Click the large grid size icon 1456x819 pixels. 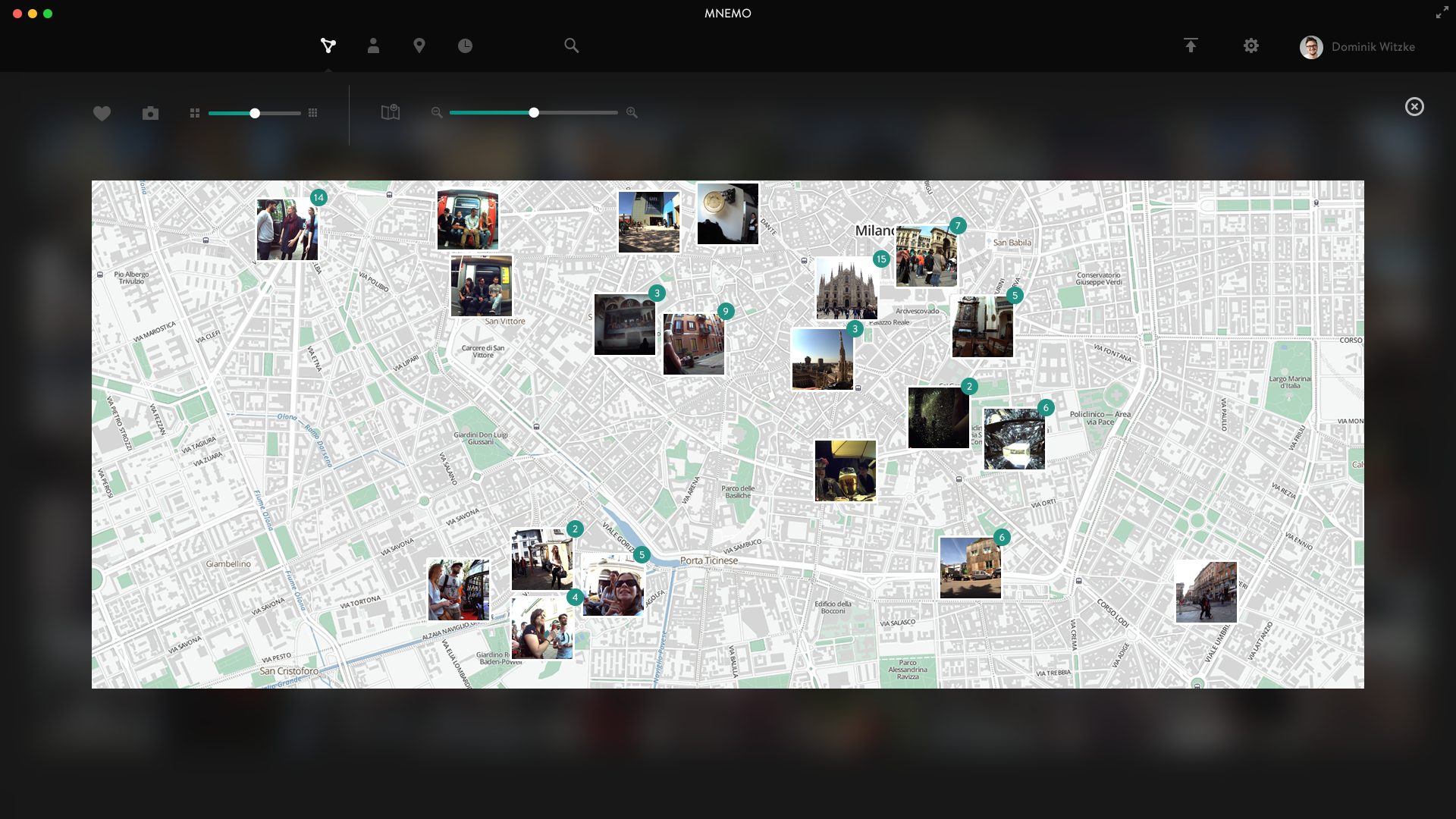click(x=195, y=113)
